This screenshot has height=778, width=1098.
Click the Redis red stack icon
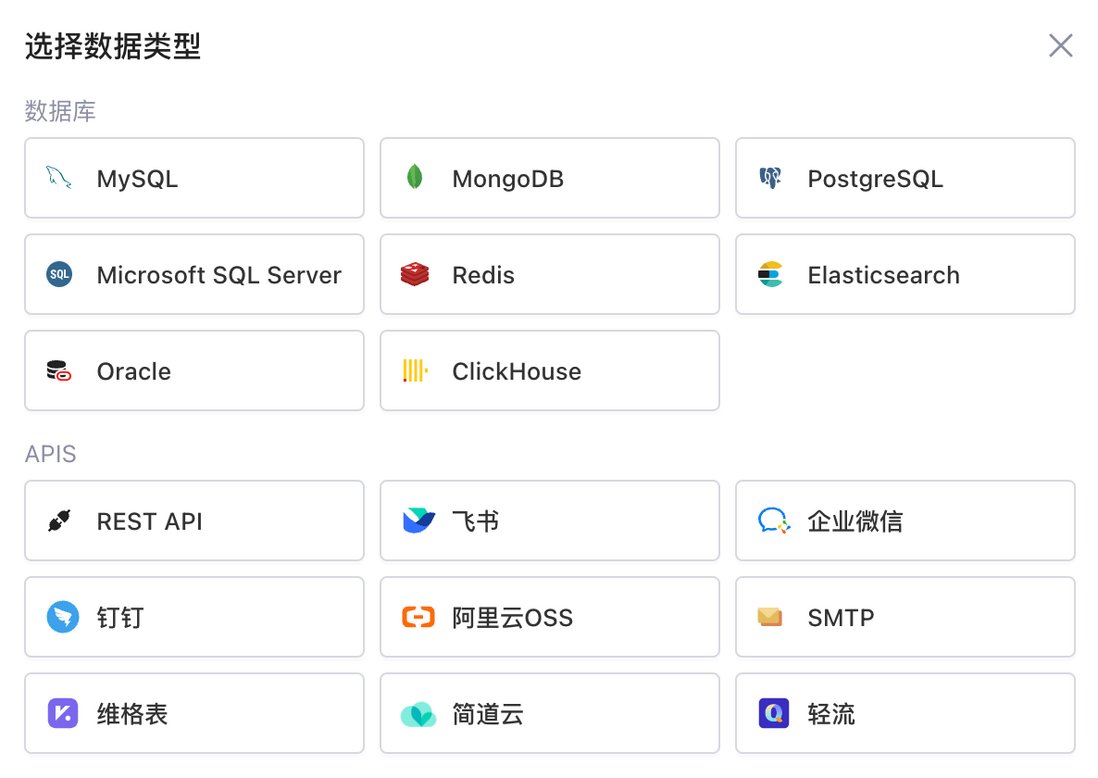(415, 274)
